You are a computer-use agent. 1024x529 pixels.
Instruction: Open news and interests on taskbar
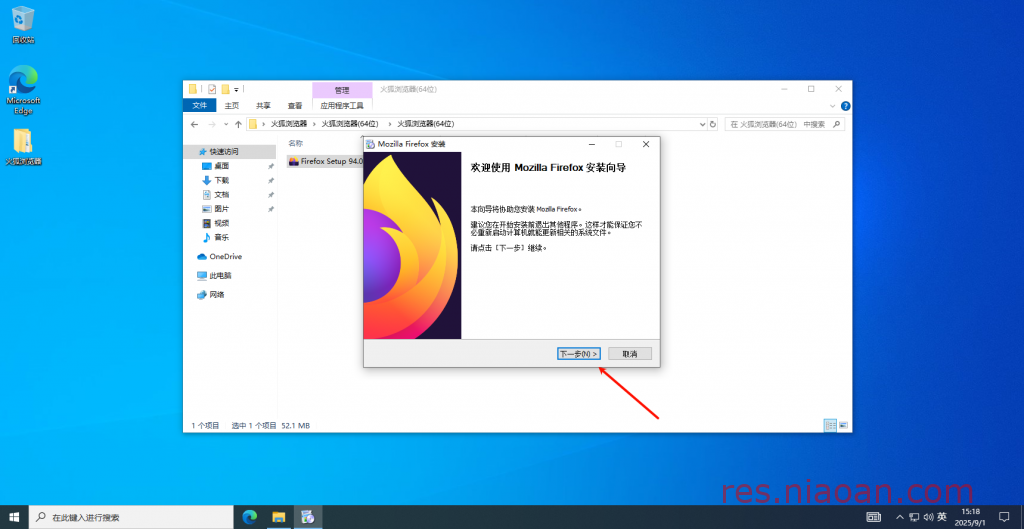(x=873, y=517)
